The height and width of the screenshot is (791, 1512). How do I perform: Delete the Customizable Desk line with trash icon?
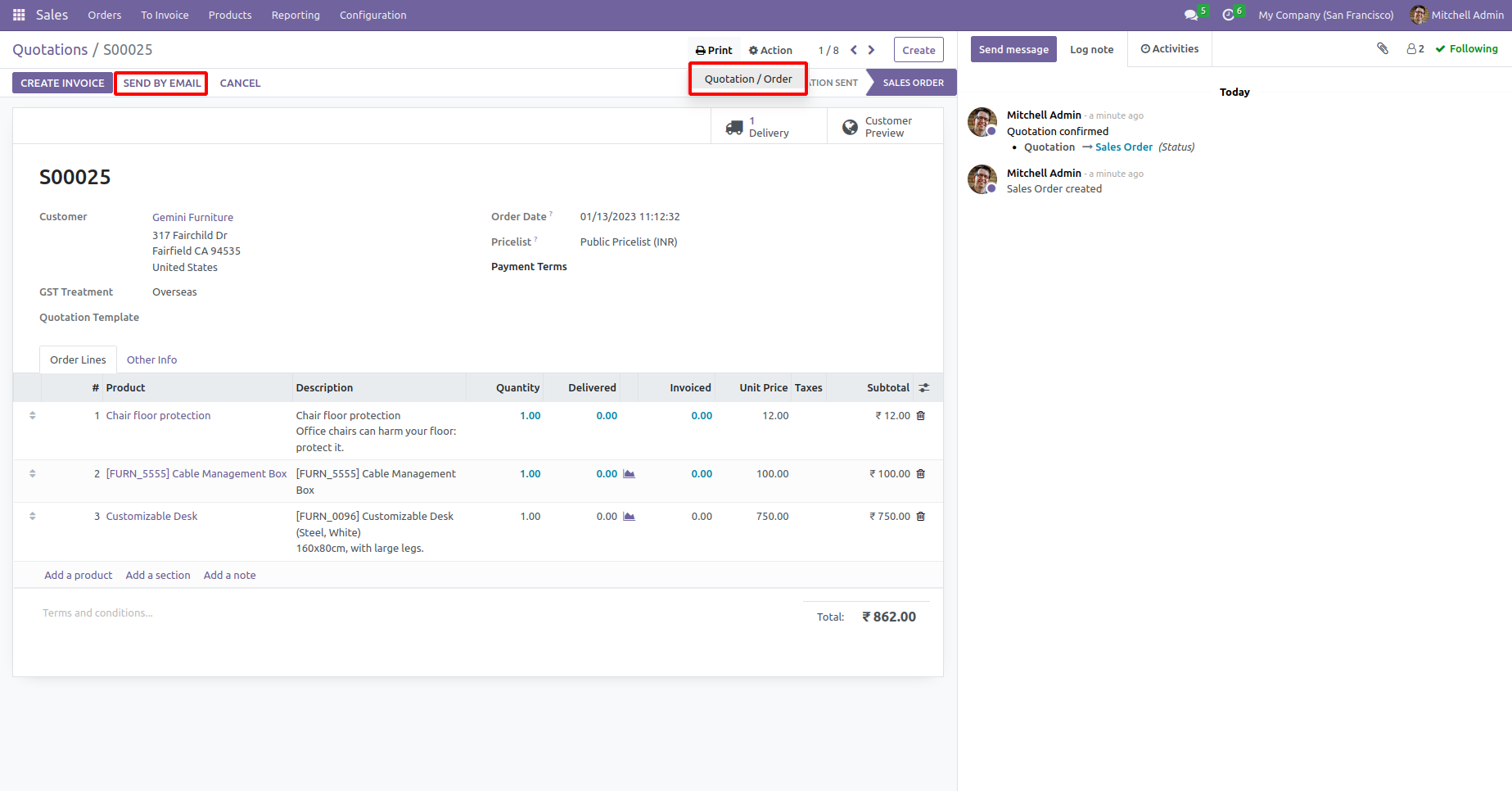(x=921, y=517)
